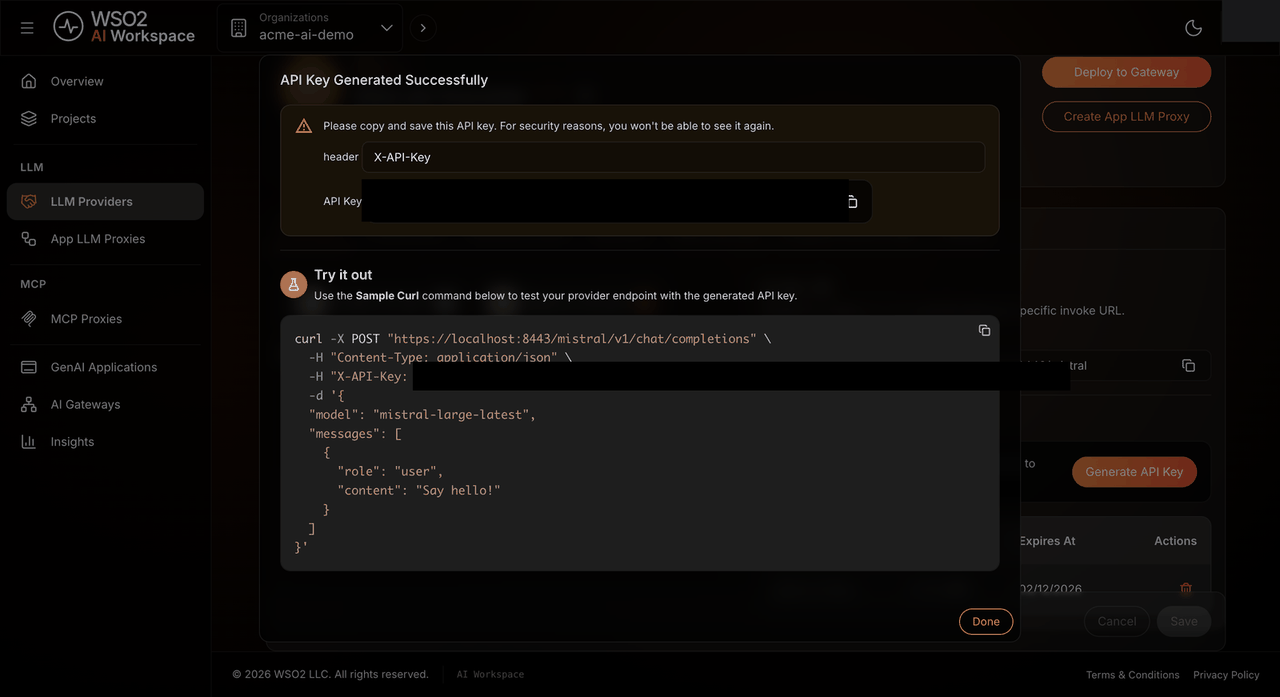Click the Actions column header

tap(1175, 541)
